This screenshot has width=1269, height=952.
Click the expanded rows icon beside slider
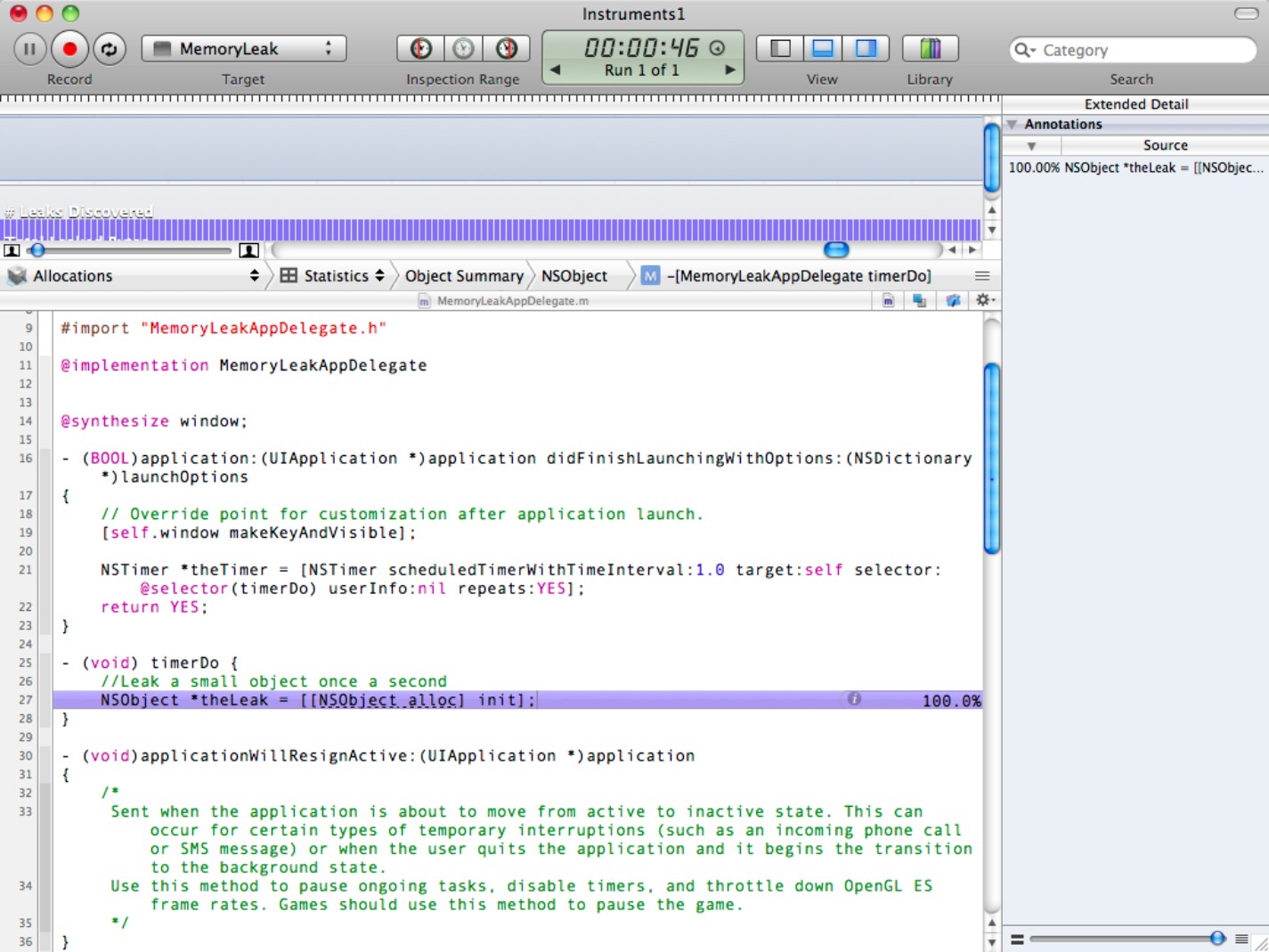tap(1241, 939)
